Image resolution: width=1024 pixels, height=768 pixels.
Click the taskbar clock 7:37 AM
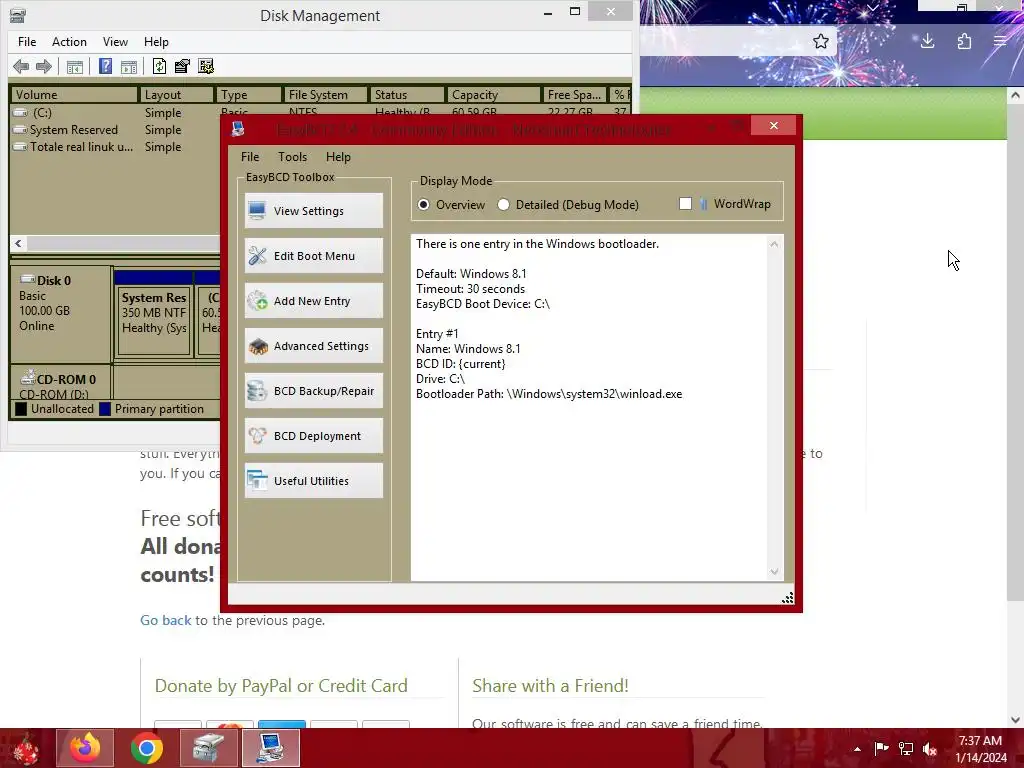point(980,741)
